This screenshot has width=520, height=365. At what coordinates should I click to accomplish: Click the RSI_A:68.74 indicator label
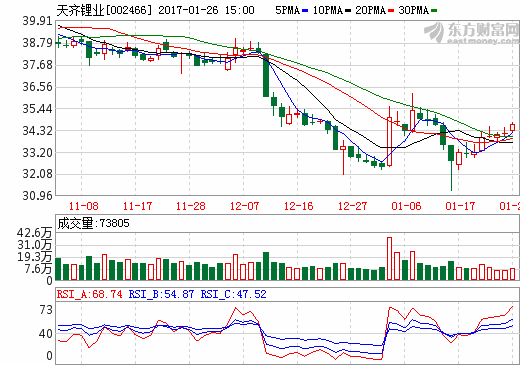pyautogui.click(x=90, y=294)
